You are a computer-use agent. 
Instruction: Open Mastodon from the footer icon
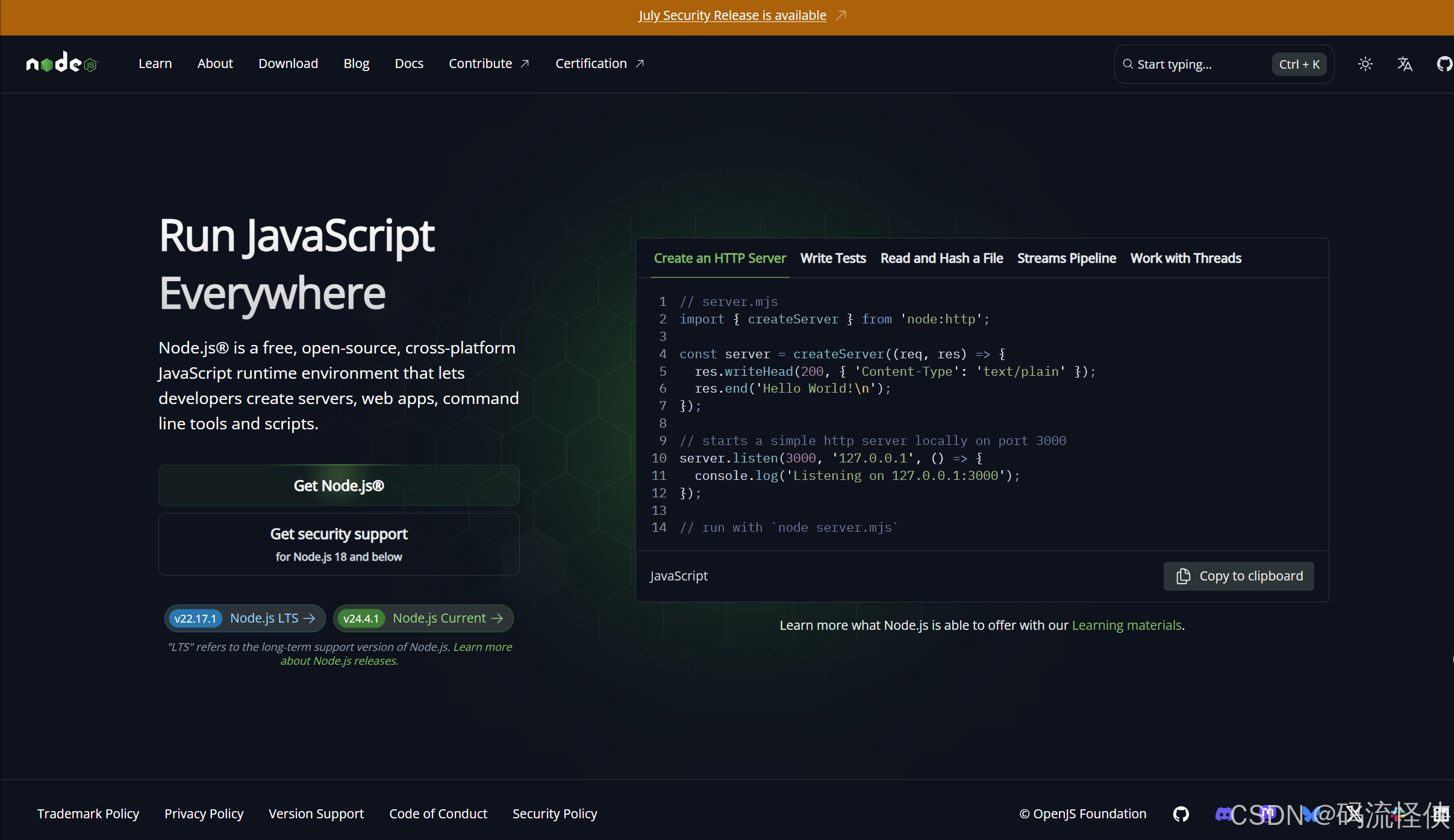point(1267,814)
